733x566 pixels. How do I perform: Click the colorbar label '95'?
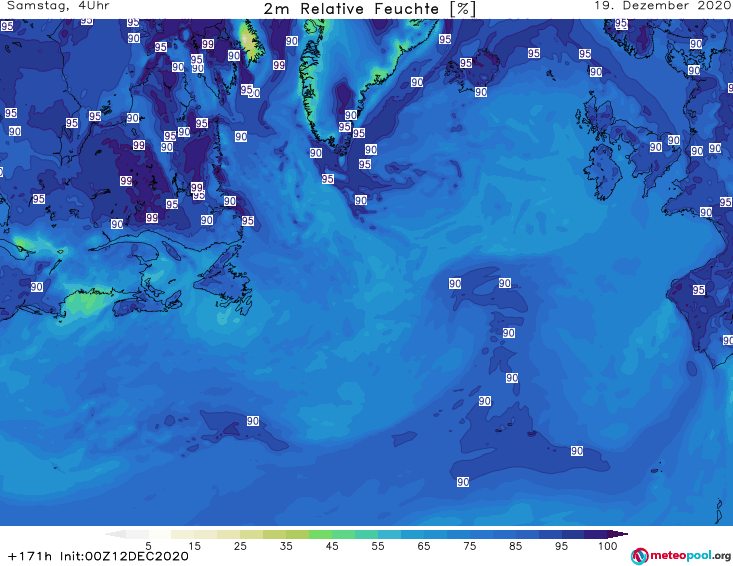pyautogui.click(x=561, y=546)
